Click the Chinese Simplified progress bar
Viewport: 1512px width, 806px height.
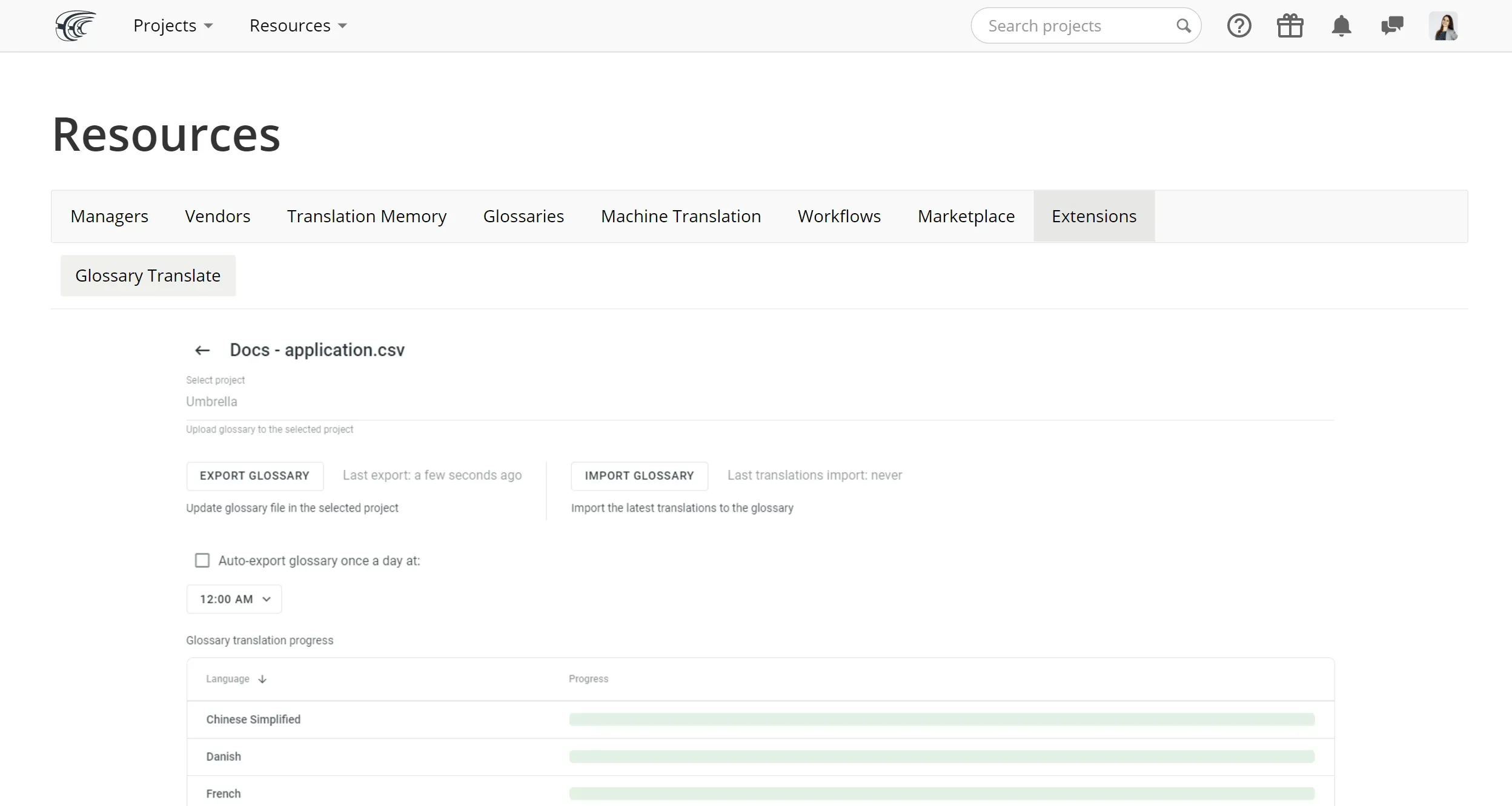click(941, 719)
